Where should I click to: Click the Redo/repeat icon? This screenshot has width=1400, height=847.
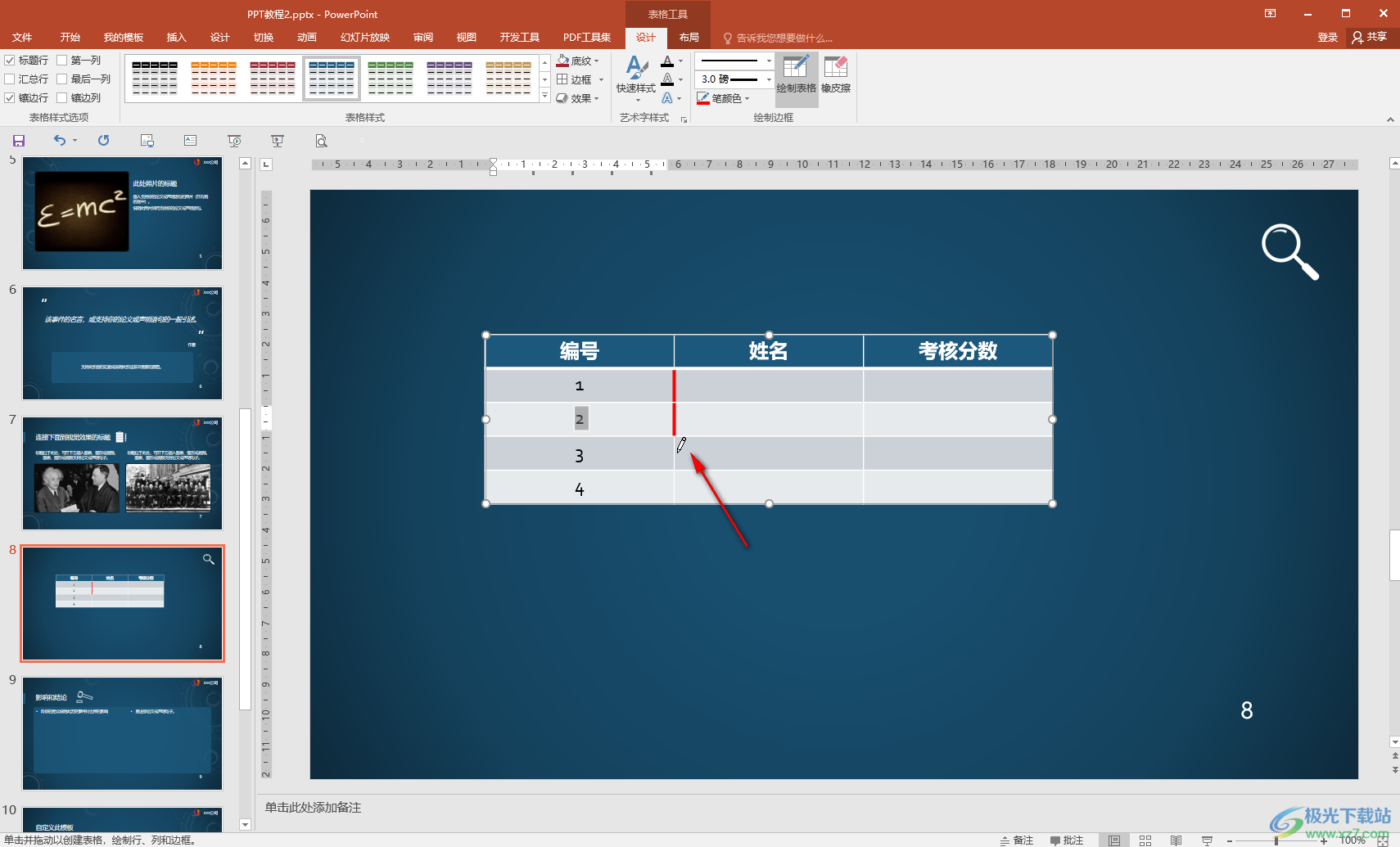[x=103, y=141]
